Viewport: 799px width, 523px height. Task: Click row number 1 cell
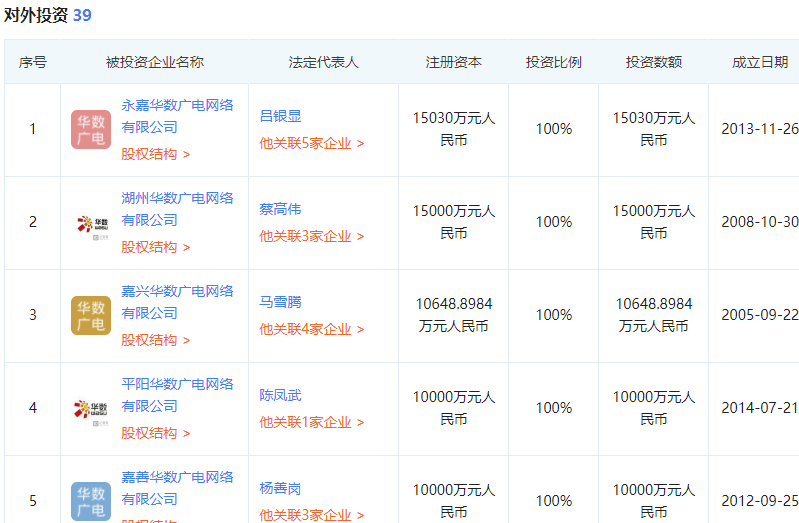(x=33, y=129)
